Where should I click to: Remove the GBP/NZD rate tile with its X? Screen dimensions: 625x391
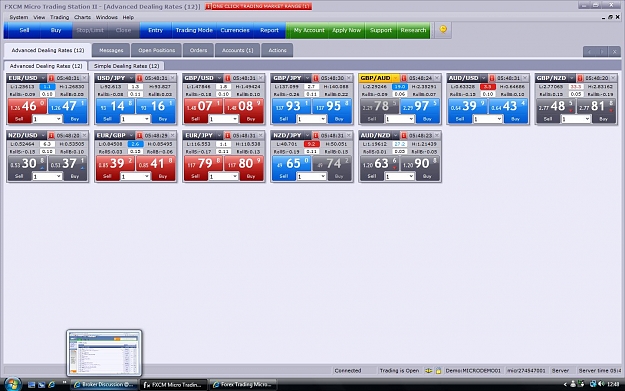coord(613,78)
